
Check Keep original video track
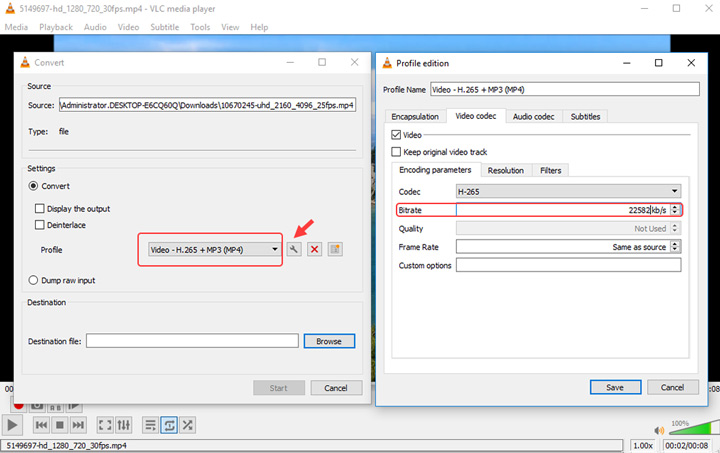396,151
